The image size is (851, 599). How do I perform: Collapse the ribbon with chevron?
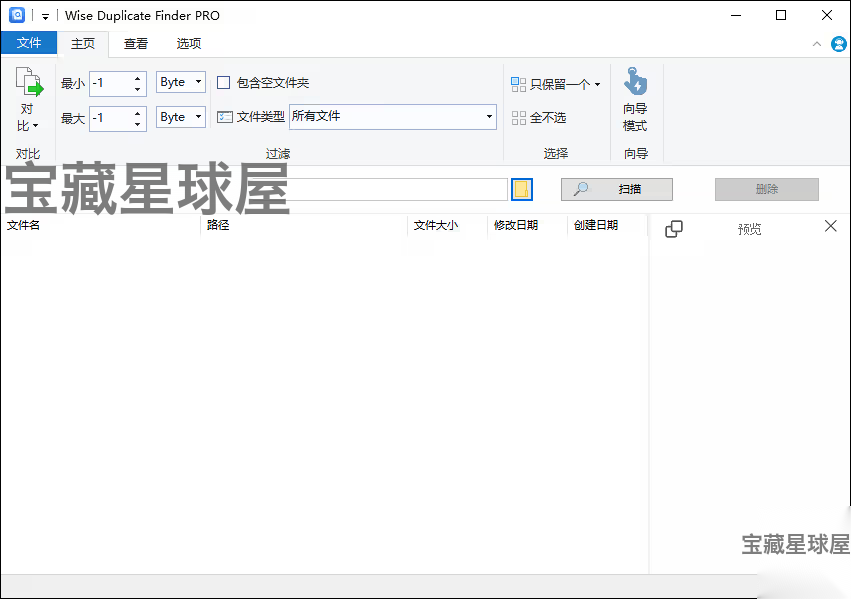point(817,44)
